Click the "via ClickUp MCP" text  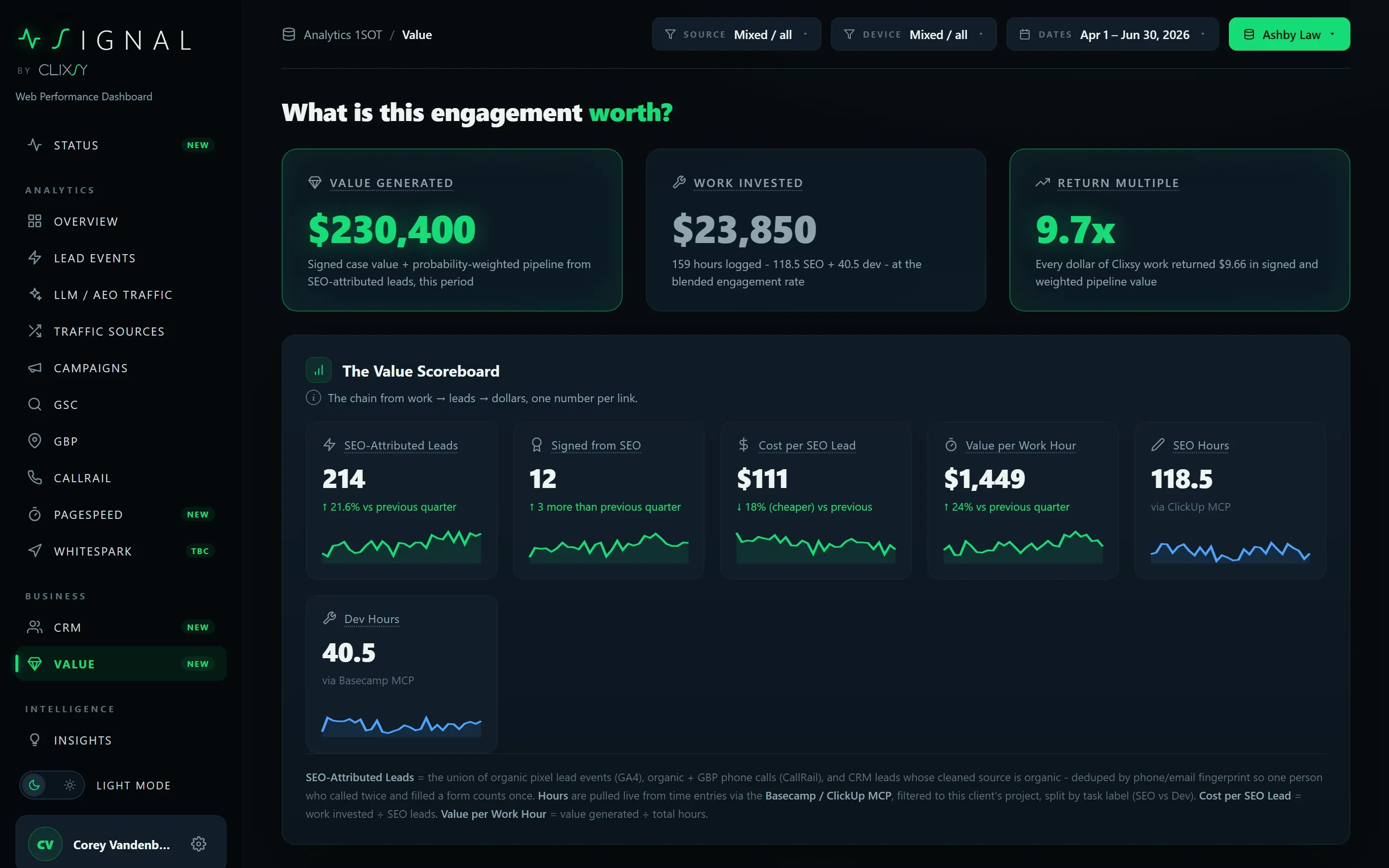click(1190, 506)
